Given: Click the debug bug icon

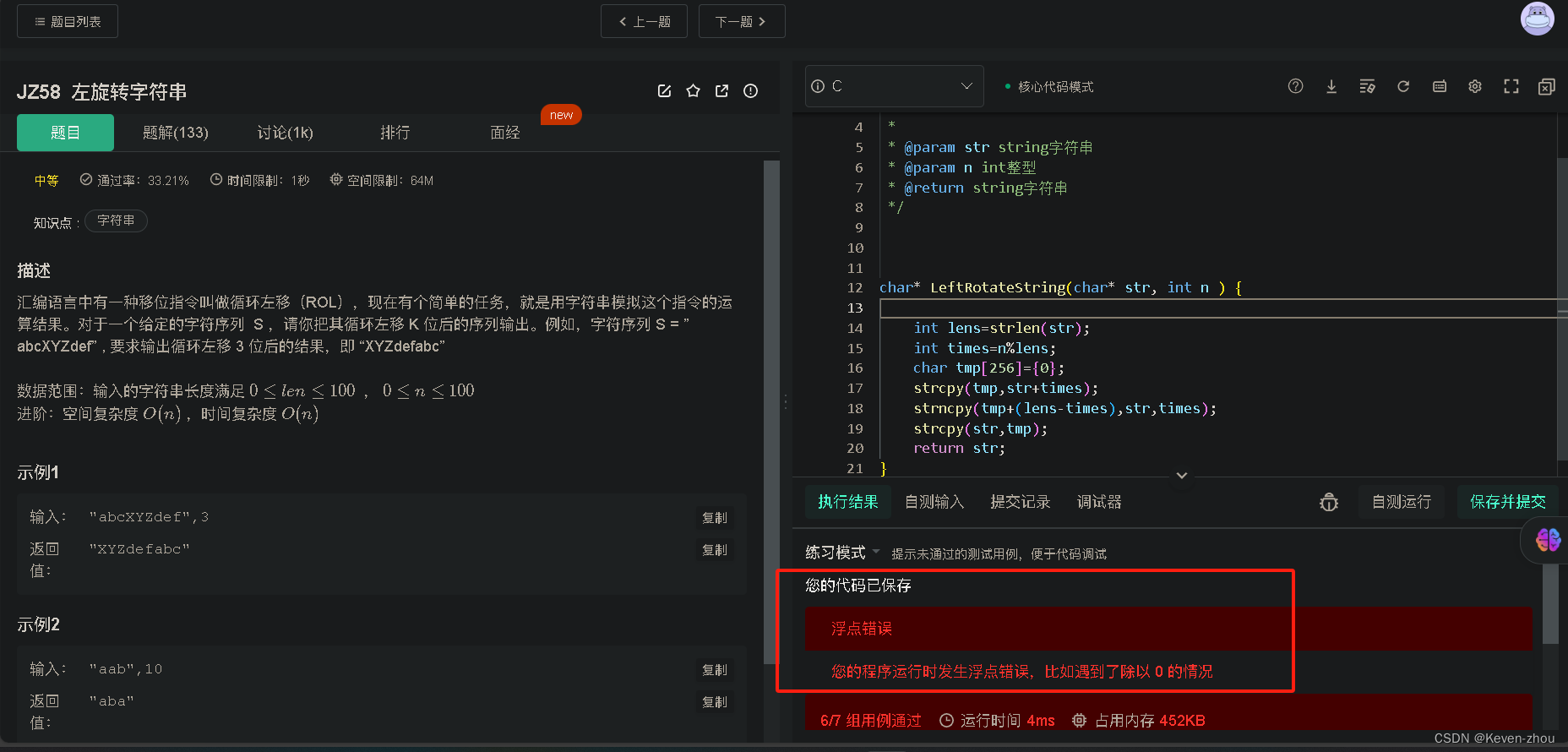Looking at the screenshot, I should 1329,503.
